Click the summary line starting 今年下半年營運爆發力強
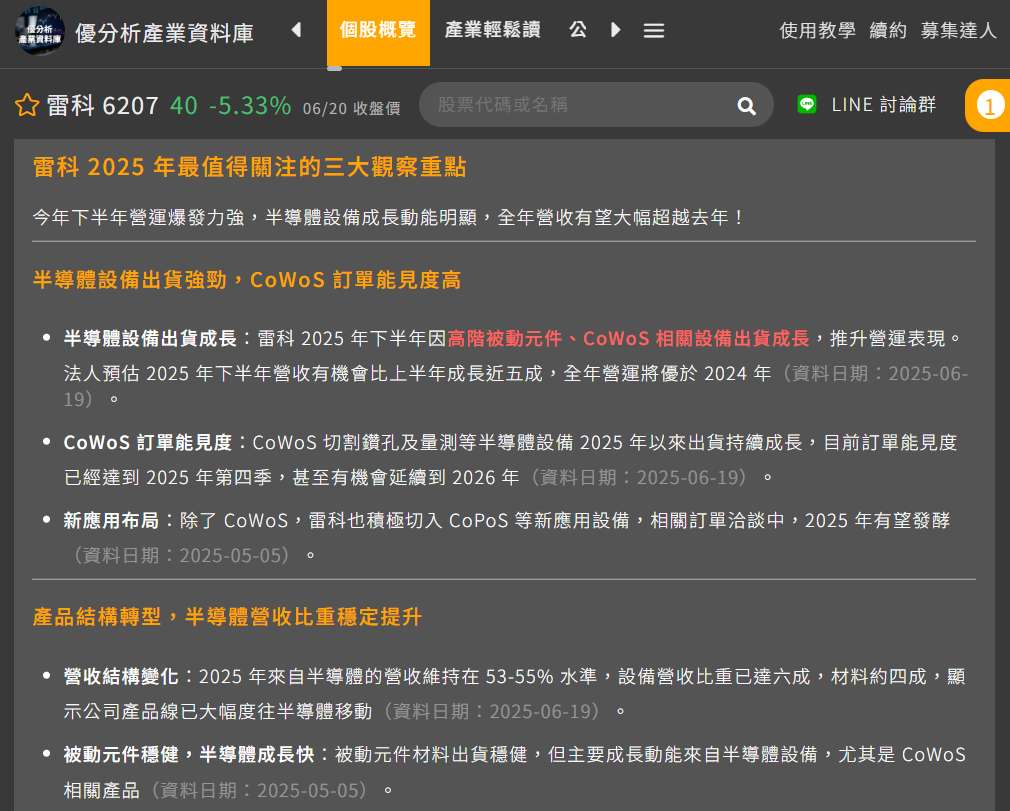1010x811 pixels. point(388,217)
